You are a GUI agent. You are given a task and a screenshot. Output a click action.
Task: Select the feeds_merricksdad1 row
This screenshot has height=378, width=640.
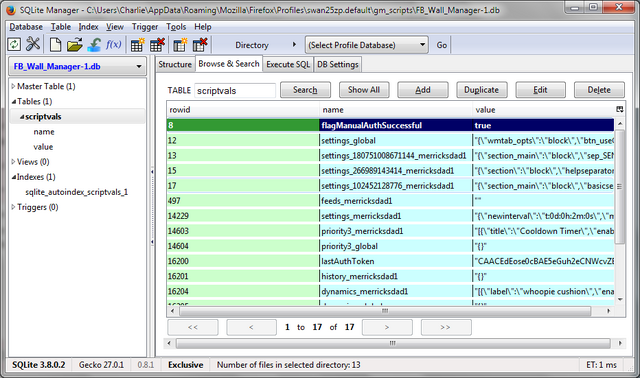click(391, 201)
